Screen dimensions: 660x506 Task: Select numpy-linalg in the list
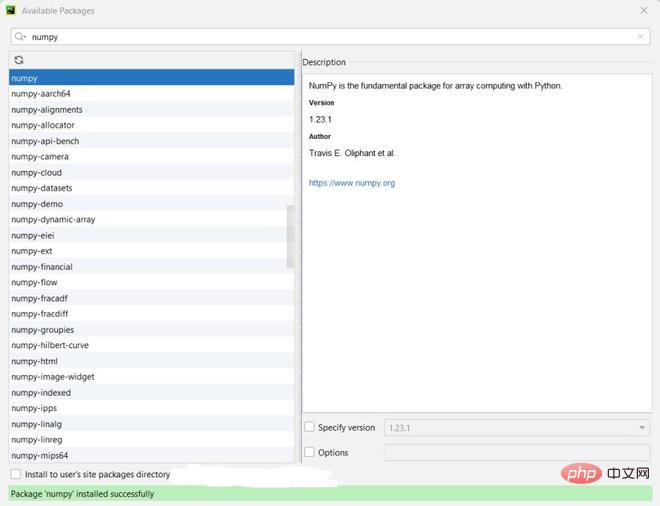pos(152,424)
